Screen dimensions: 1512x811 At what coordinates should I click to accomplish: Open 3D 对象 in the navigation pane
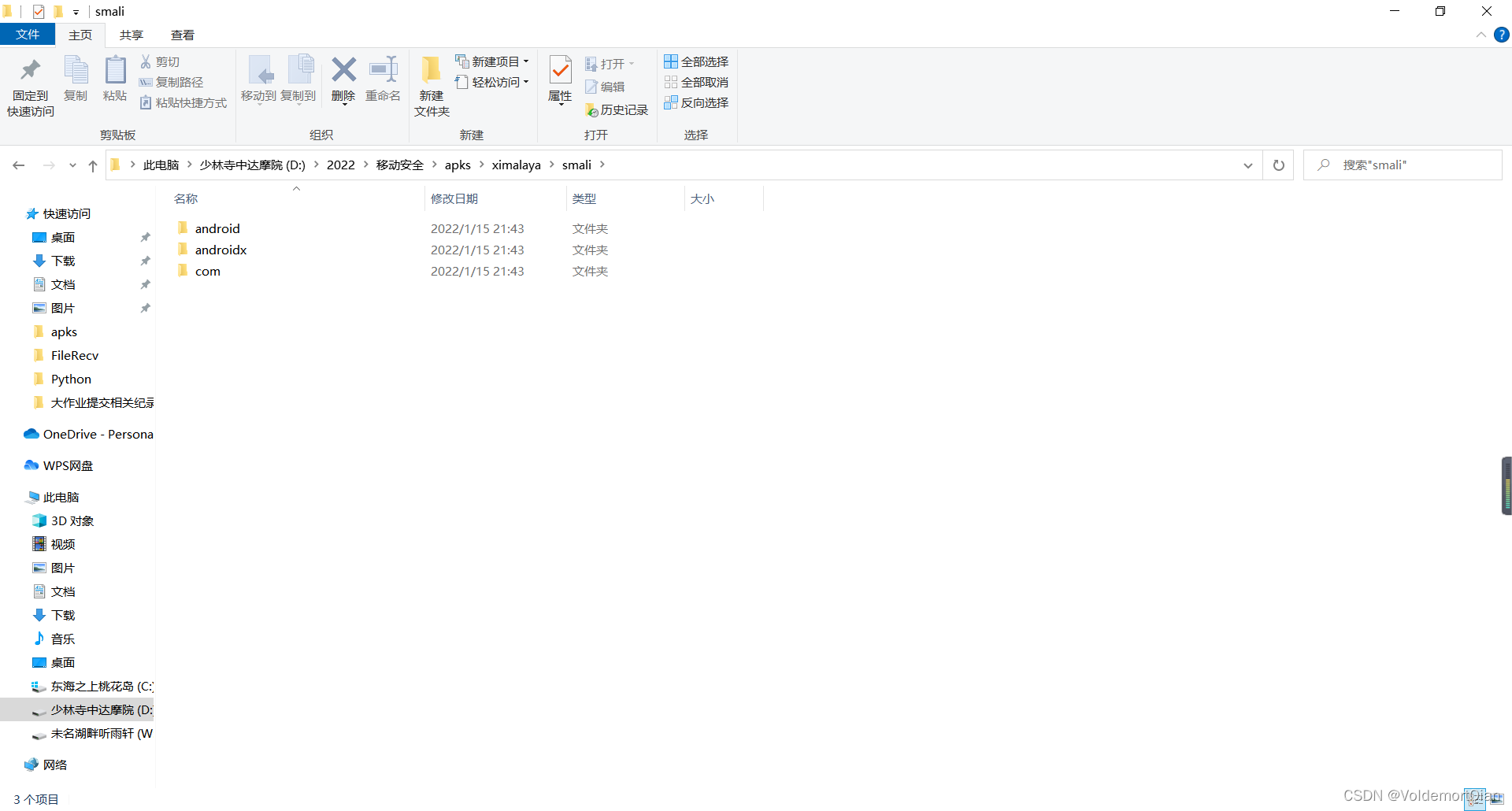tap(63, 520)
